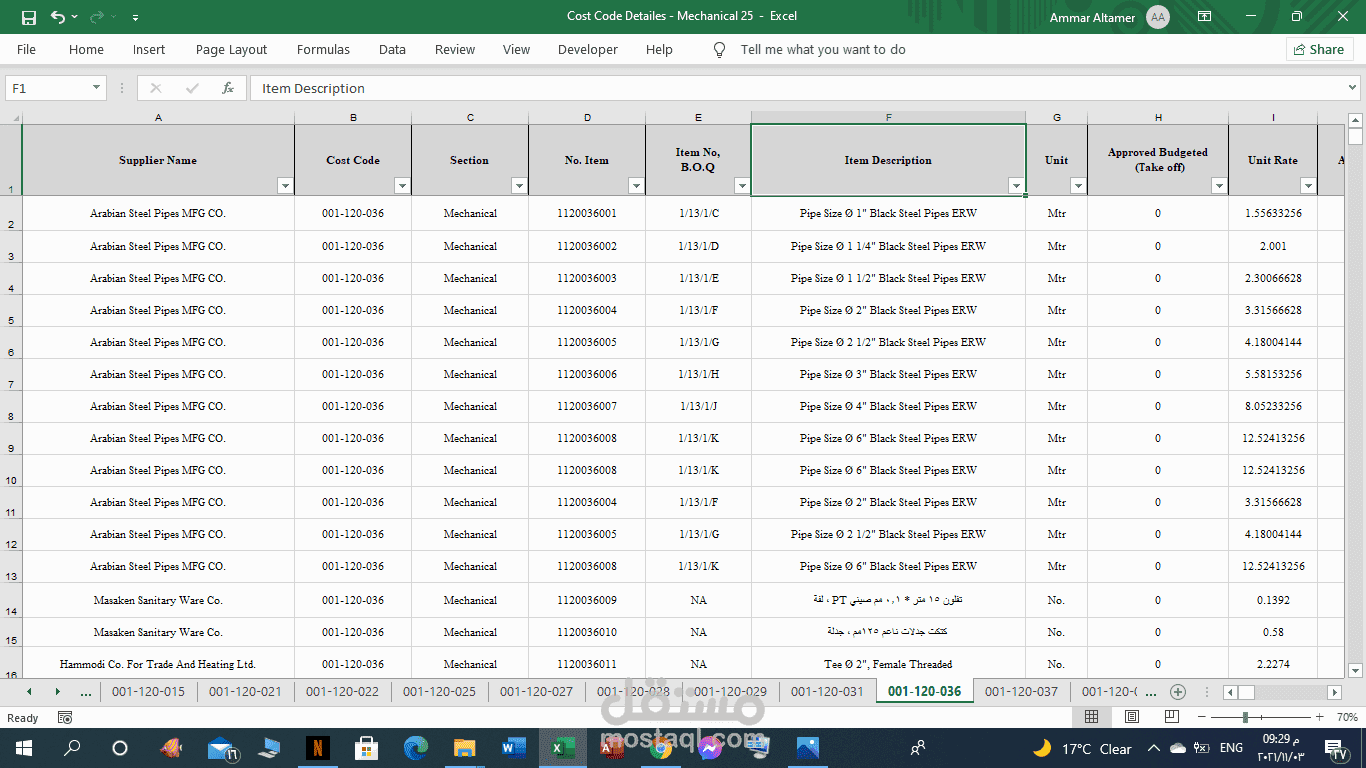Viewport: 1366px width, 768px height.
Task: Click the 70% zoom level
Action: (x=1346, y=717)
